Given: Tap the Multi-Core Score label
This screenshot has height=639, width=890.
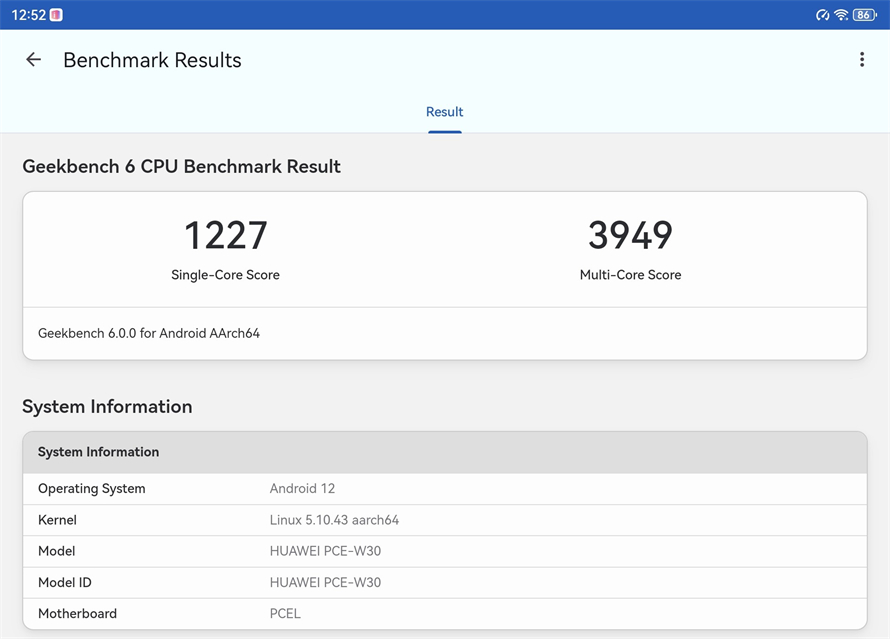Looking at the screenshot, I should [630, 275].
